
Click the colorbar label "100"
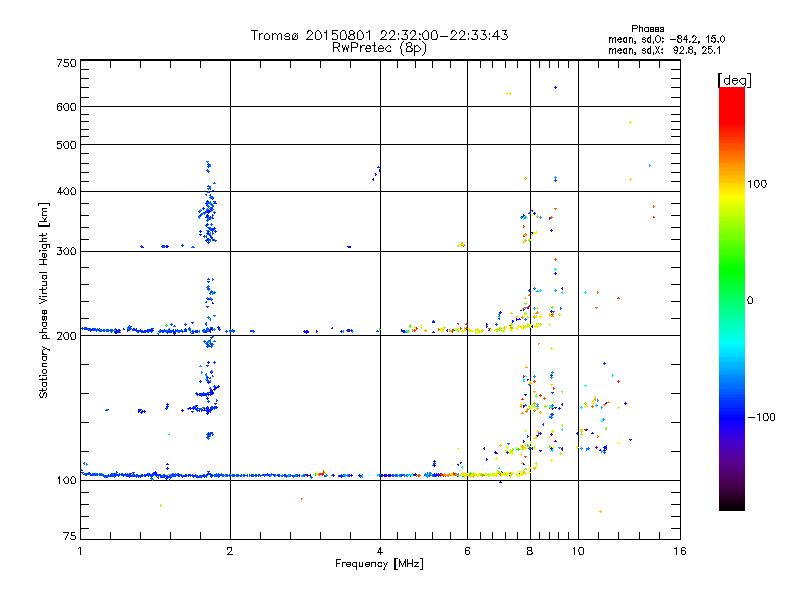click(x=757, y=184)
